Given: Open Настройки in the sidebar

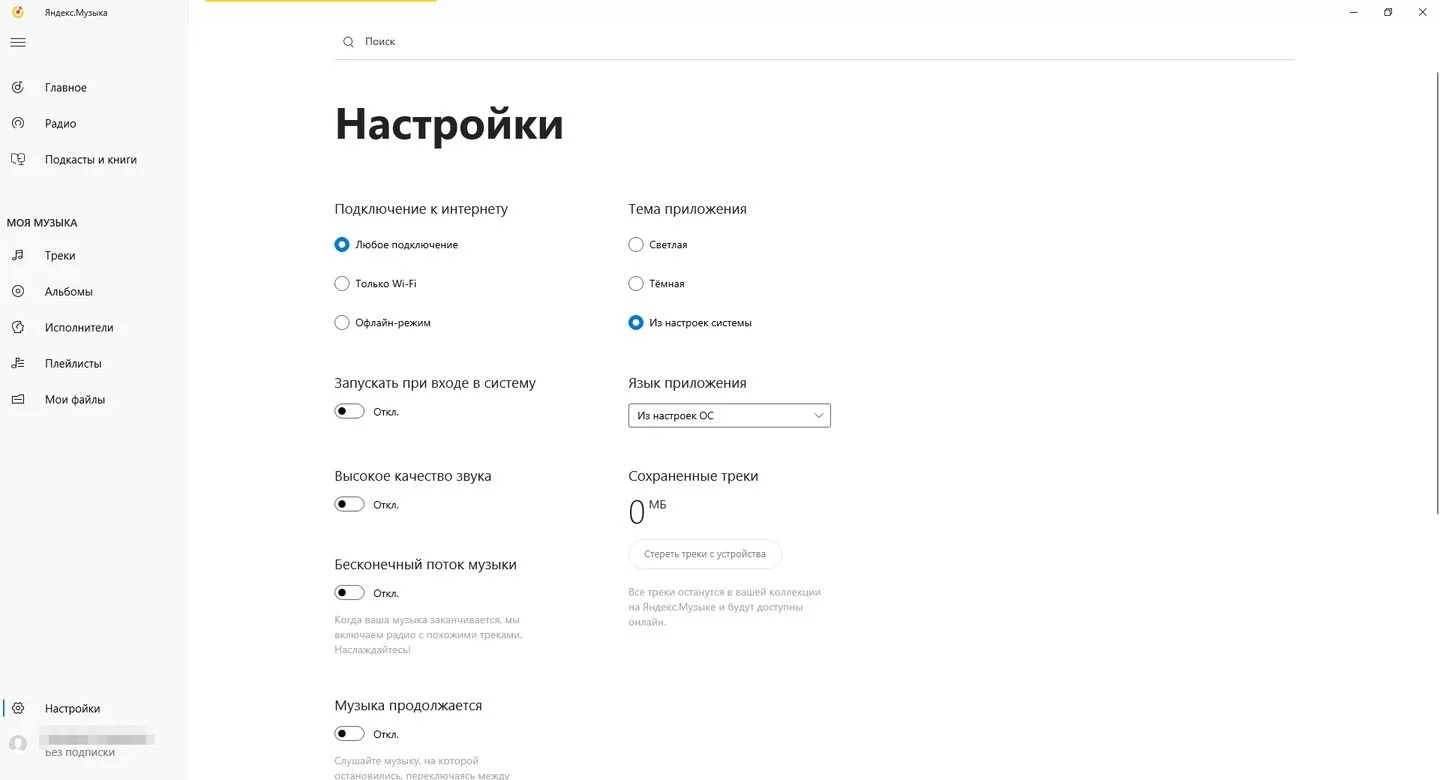Looking at the screenshot, I should pyautogui.click(x=72, y=709).
